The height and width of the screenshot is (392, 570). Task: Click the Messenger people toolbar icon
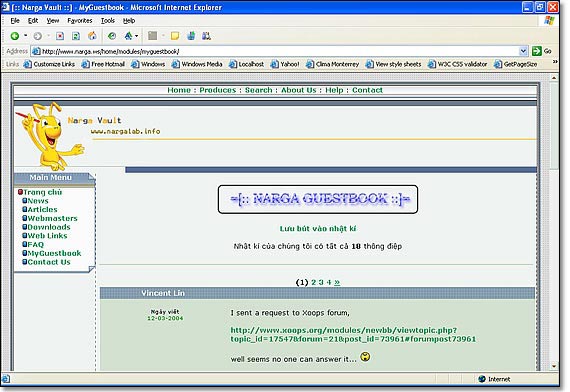[206, 36]
